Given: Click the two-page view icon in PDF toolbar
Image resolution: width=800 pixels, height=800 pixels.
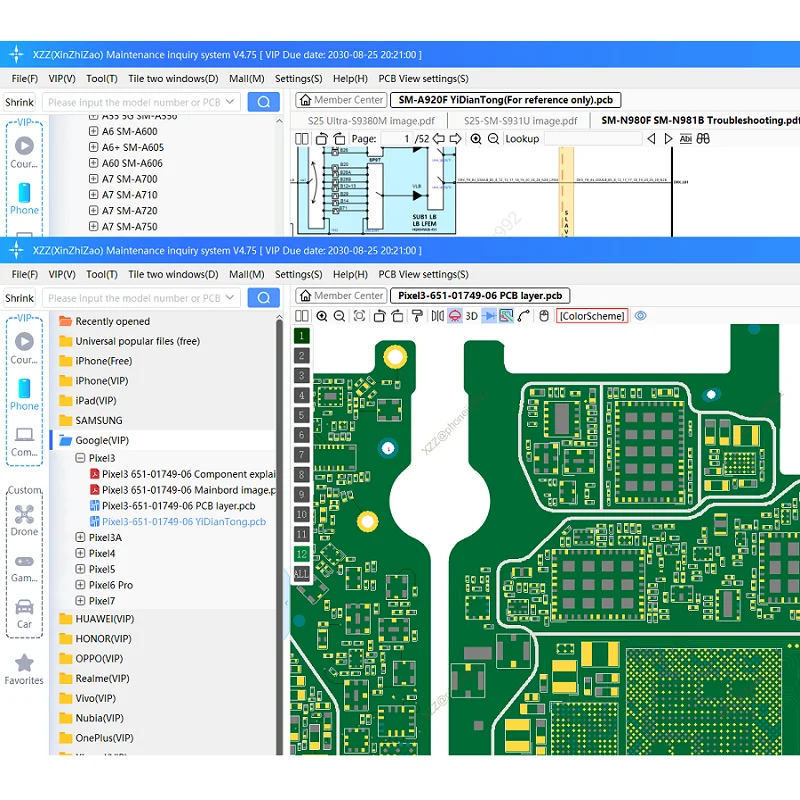Looking at the screenshot, I should coord(302,138).
